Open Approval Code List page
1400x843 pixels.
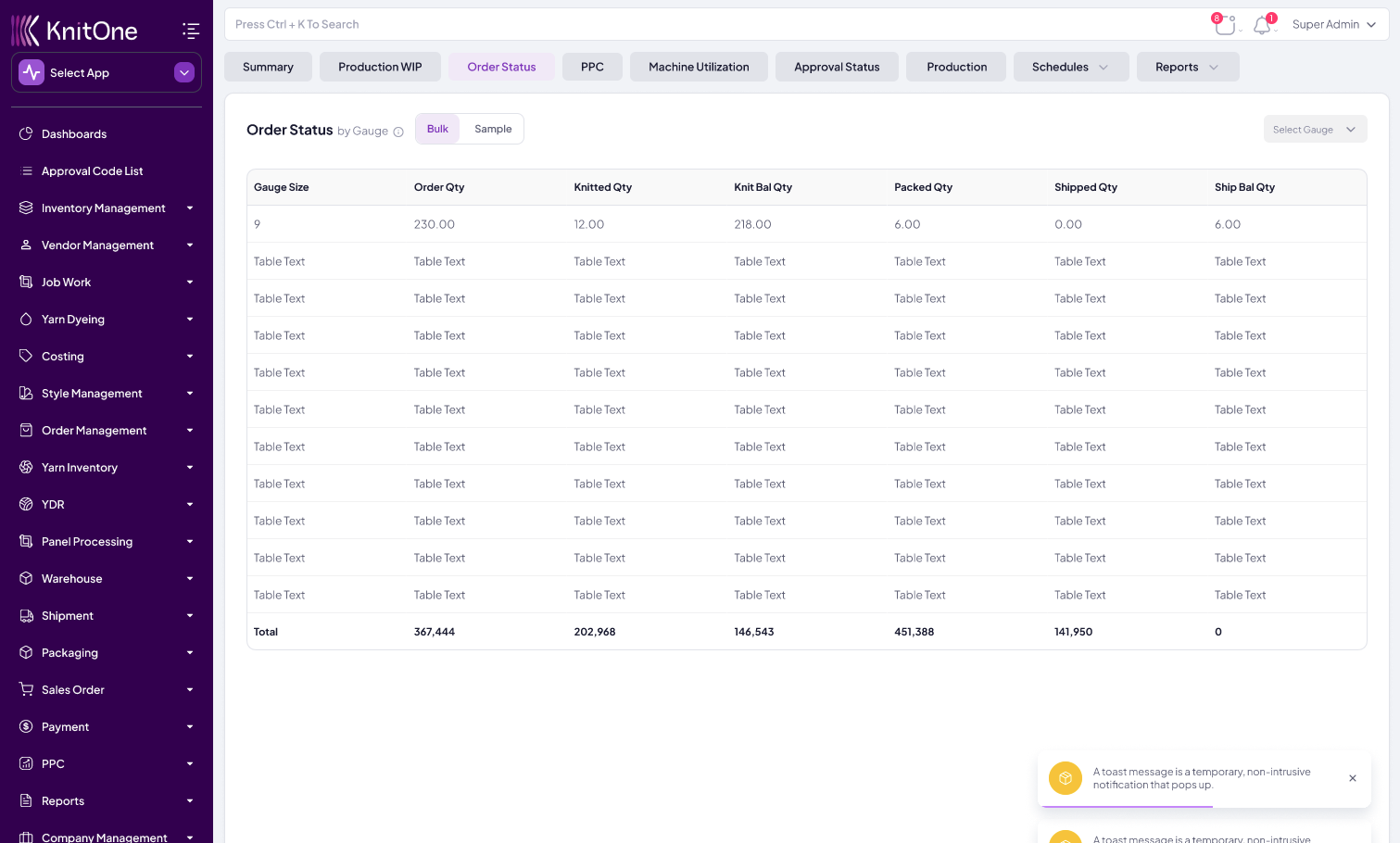click(92, 171)
